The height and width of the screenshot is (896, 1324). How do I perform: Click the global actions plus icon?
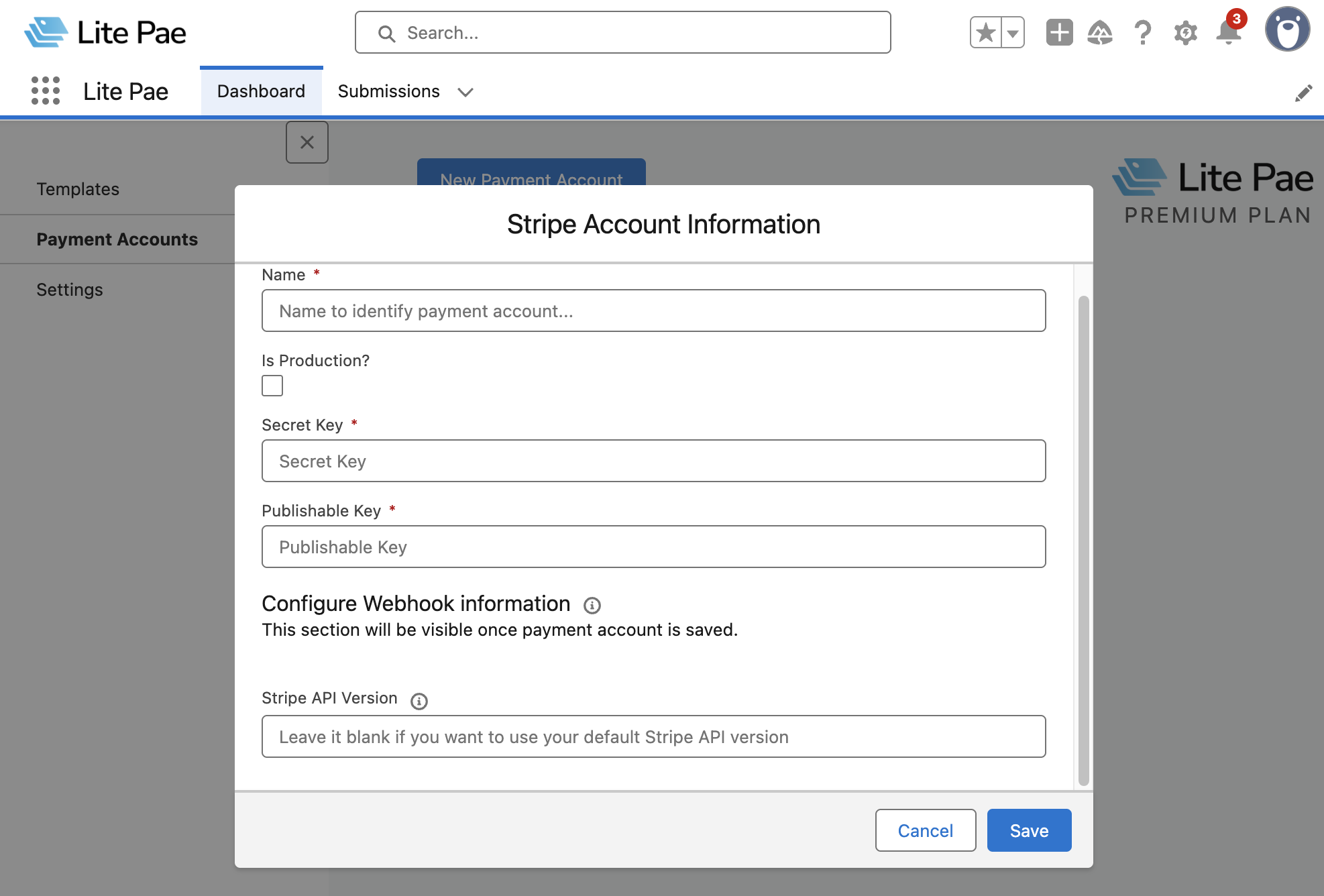[1059, 33]
